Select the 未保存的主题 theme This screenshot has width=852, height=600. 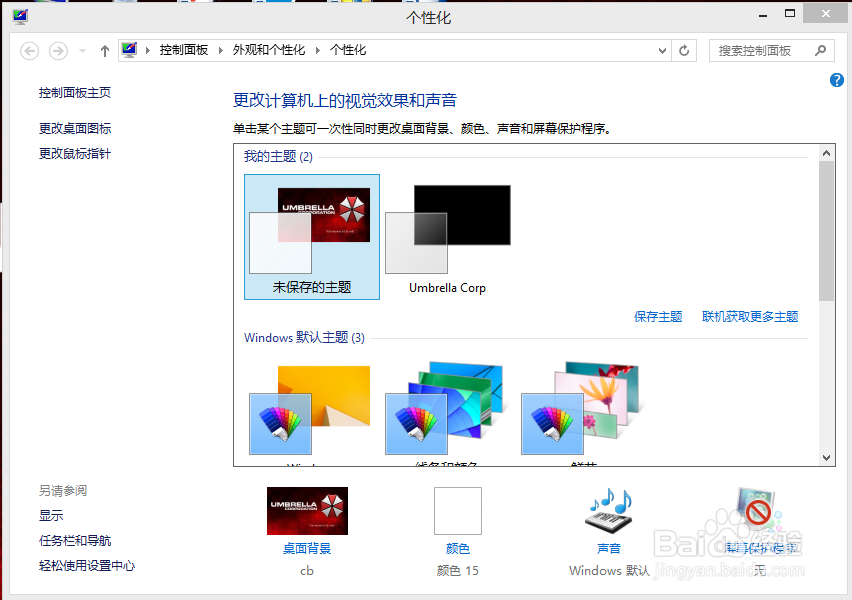point(312,237)
